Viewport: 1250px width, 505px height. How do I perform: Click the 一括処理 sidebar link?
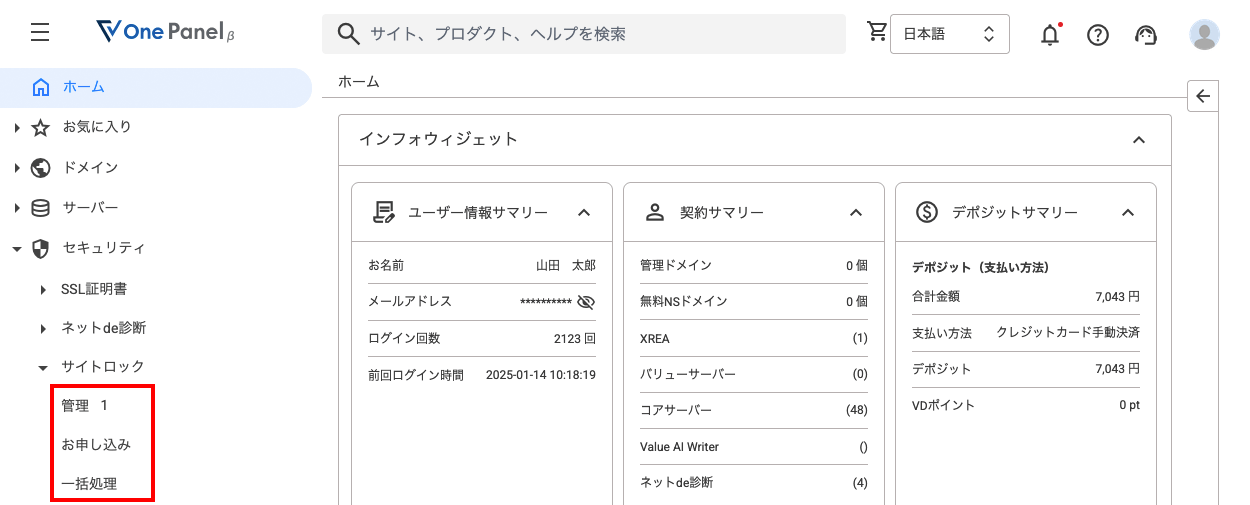pos(89,483)
